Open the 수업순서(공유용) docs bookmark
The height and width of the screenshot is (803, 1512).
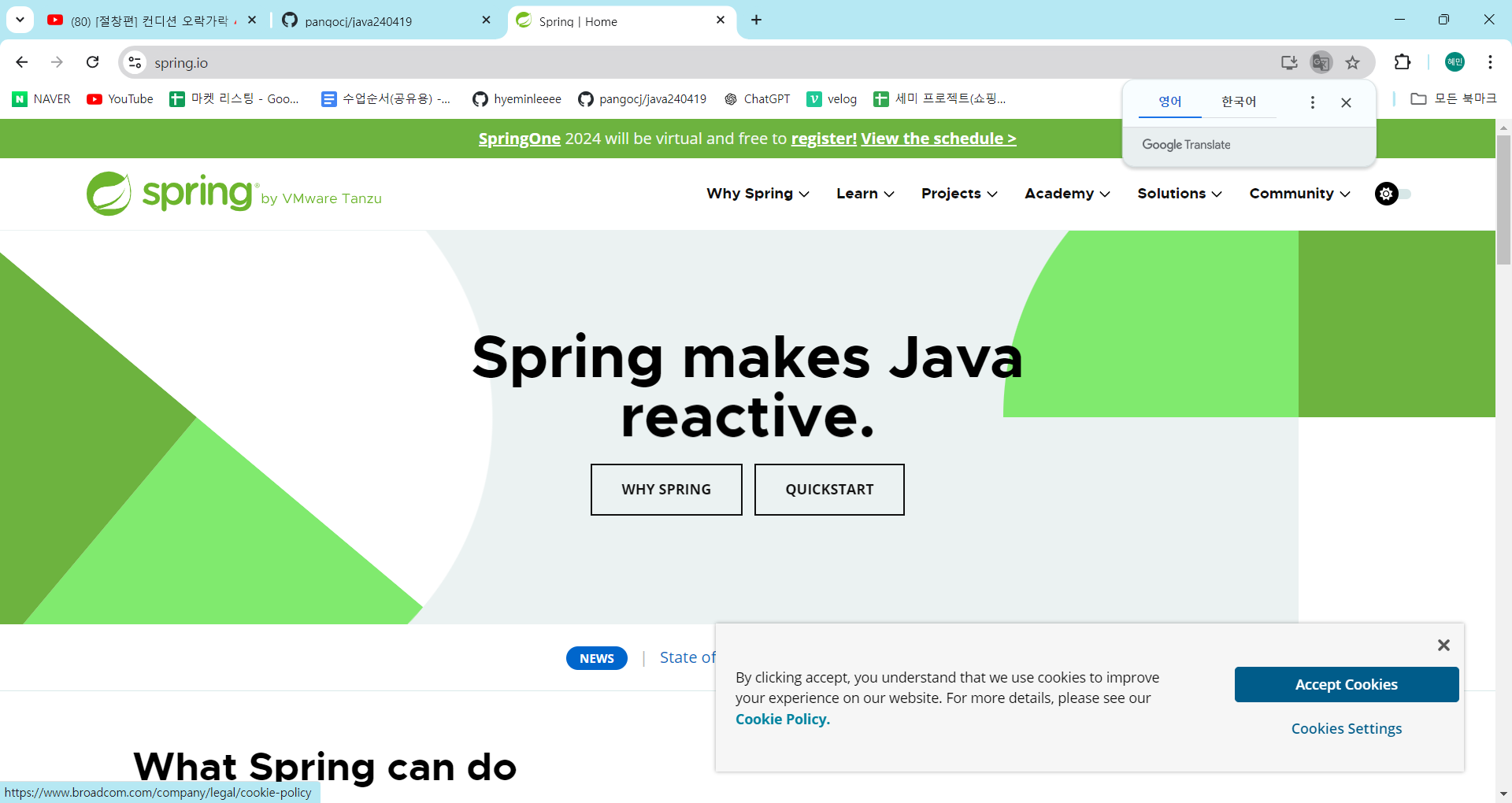pos(386,98)
